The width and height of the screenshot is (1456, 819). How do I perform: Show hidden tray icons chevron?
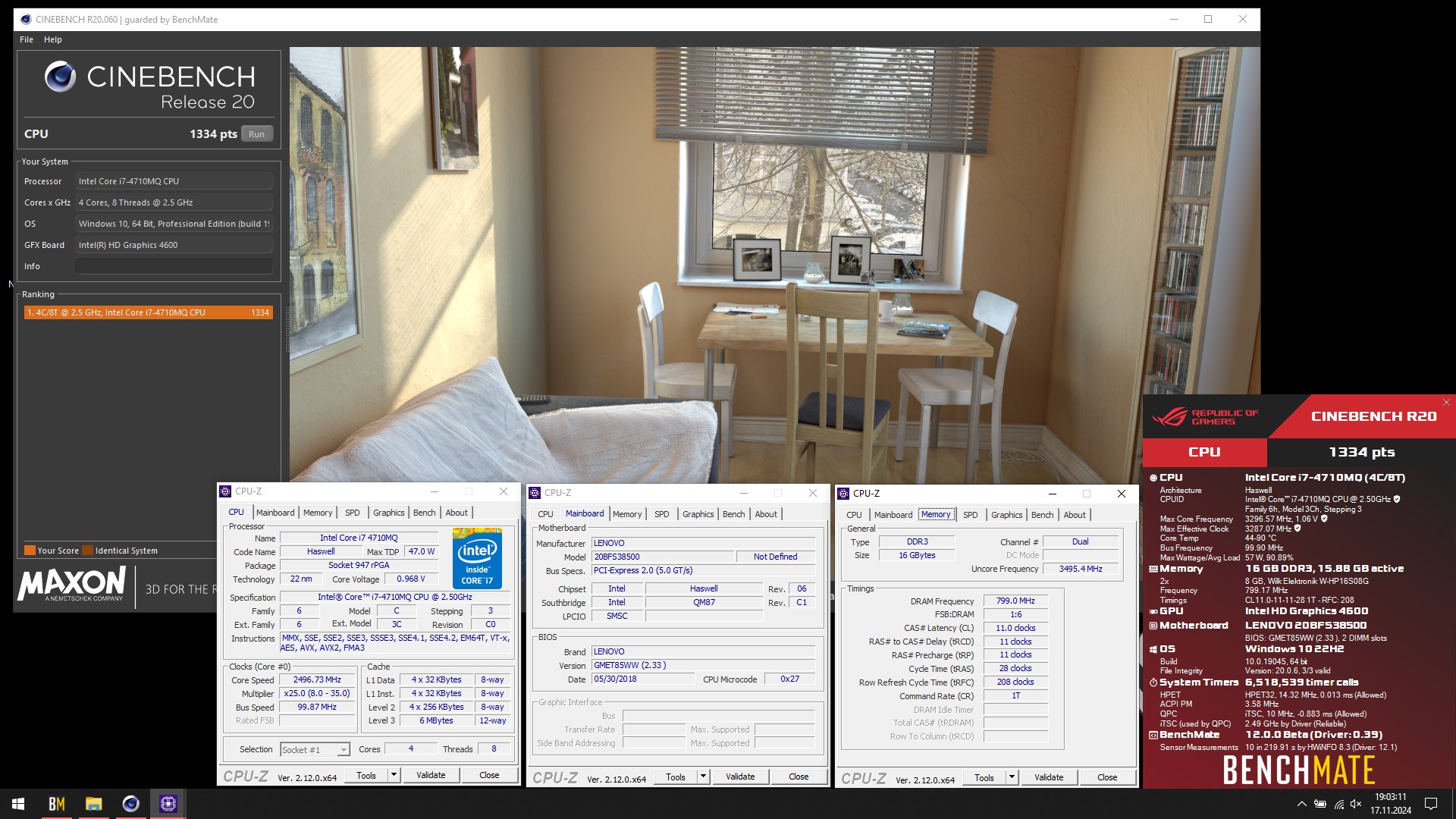pyautogui.click(x=1301, y=804)
